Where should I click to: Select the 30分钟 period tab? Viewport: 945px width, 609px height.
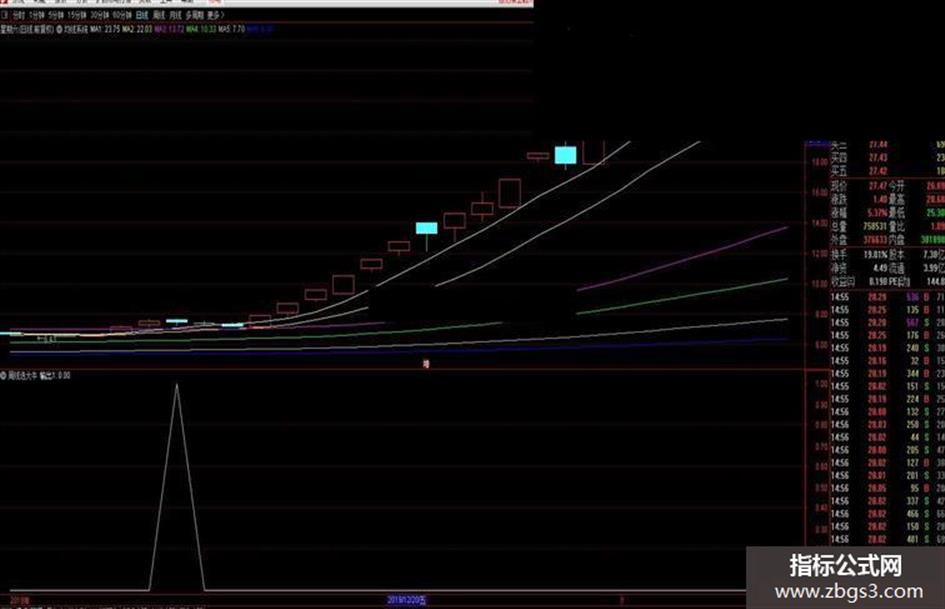pyautogui.click(x=99, y=15)
